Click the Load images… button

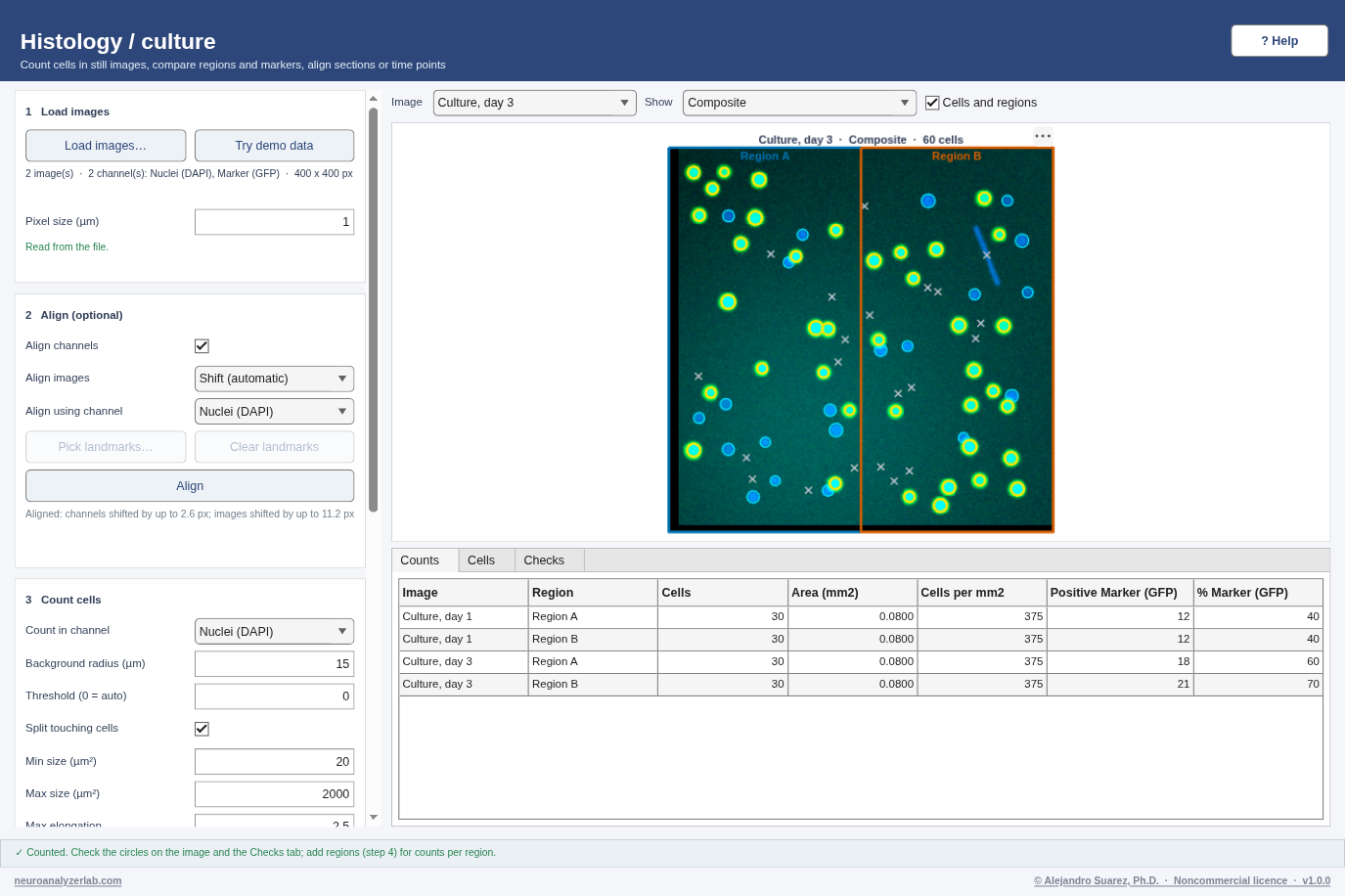(x=106, y=146)
